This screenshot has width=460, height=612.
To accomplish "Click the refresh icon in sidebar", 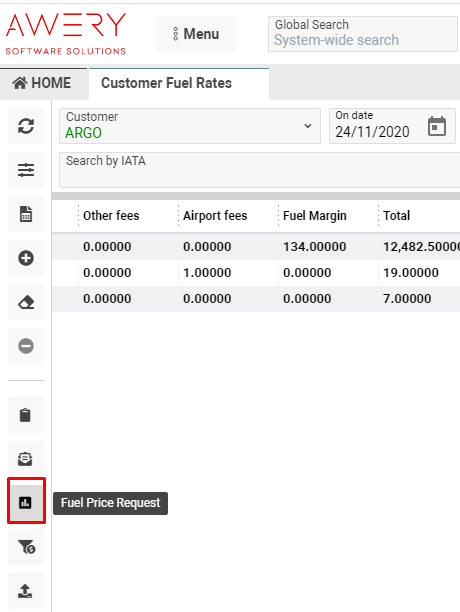I will click(x=26, y=126).
